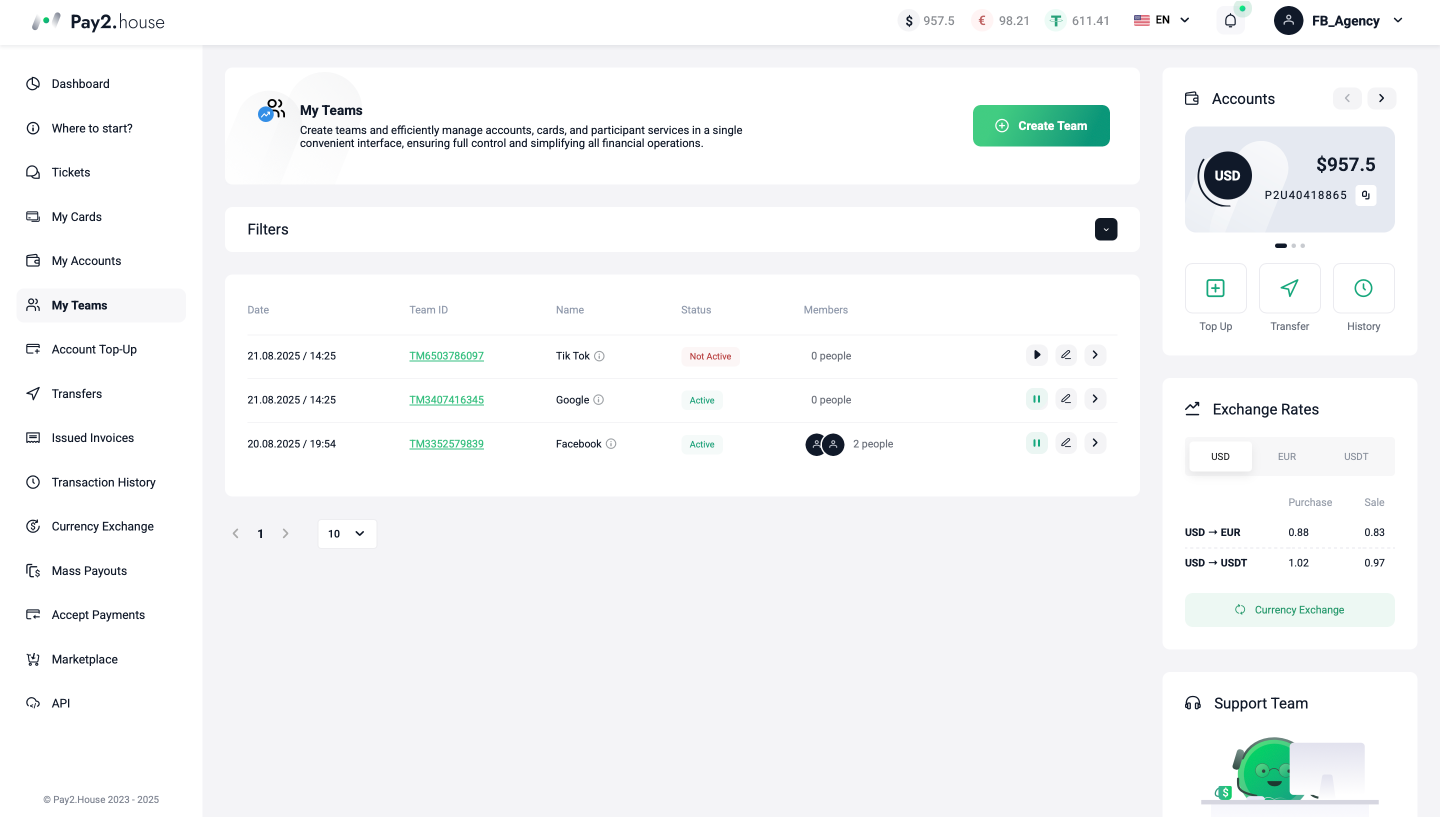
Task: Edit the Google team
Action: [x=1066, y=399]
